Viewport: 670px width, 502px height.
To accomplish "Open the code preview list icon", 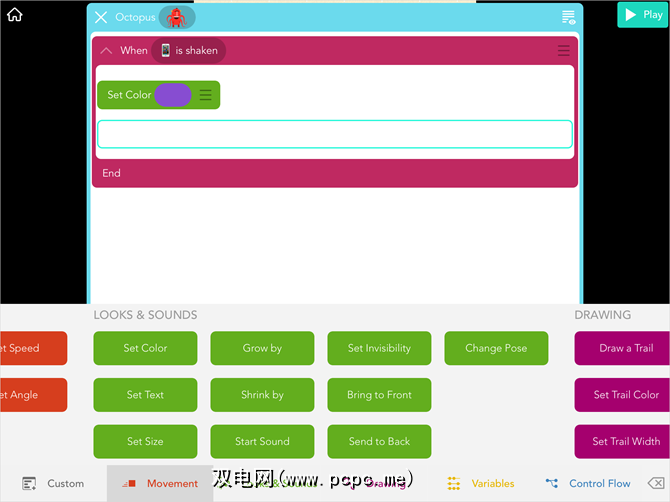I will (568, 18).
